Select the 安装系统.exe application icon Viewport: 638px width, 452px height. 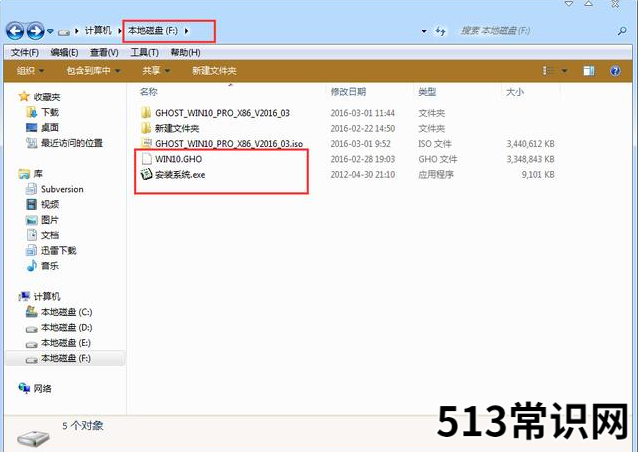[x=146, y=175]
